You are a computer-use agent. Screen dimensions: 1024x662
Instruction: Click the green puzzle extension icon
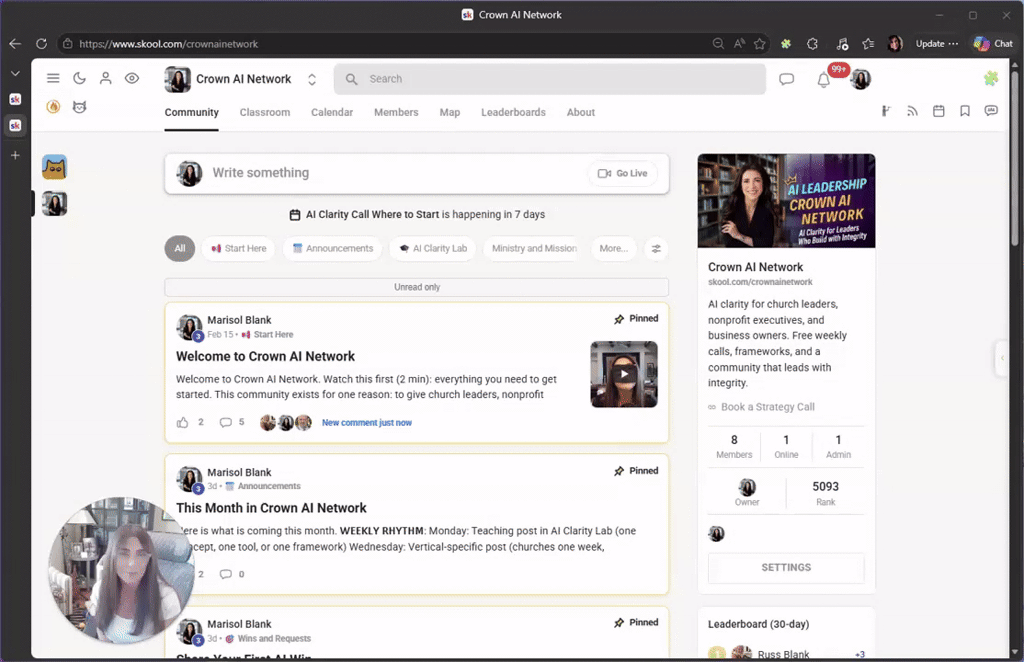(991, 78)
